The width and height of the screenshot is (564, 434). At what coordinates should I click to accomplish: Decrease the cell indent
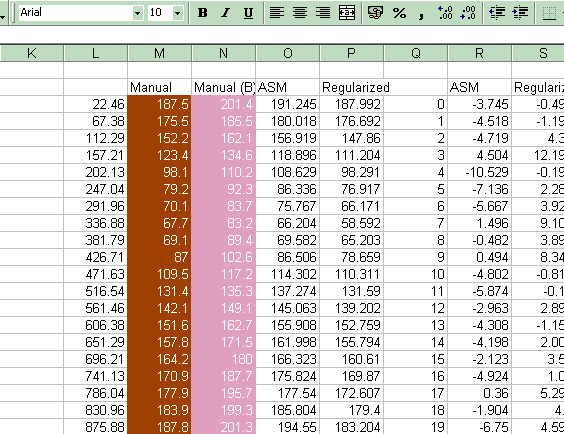click(497, 13)
